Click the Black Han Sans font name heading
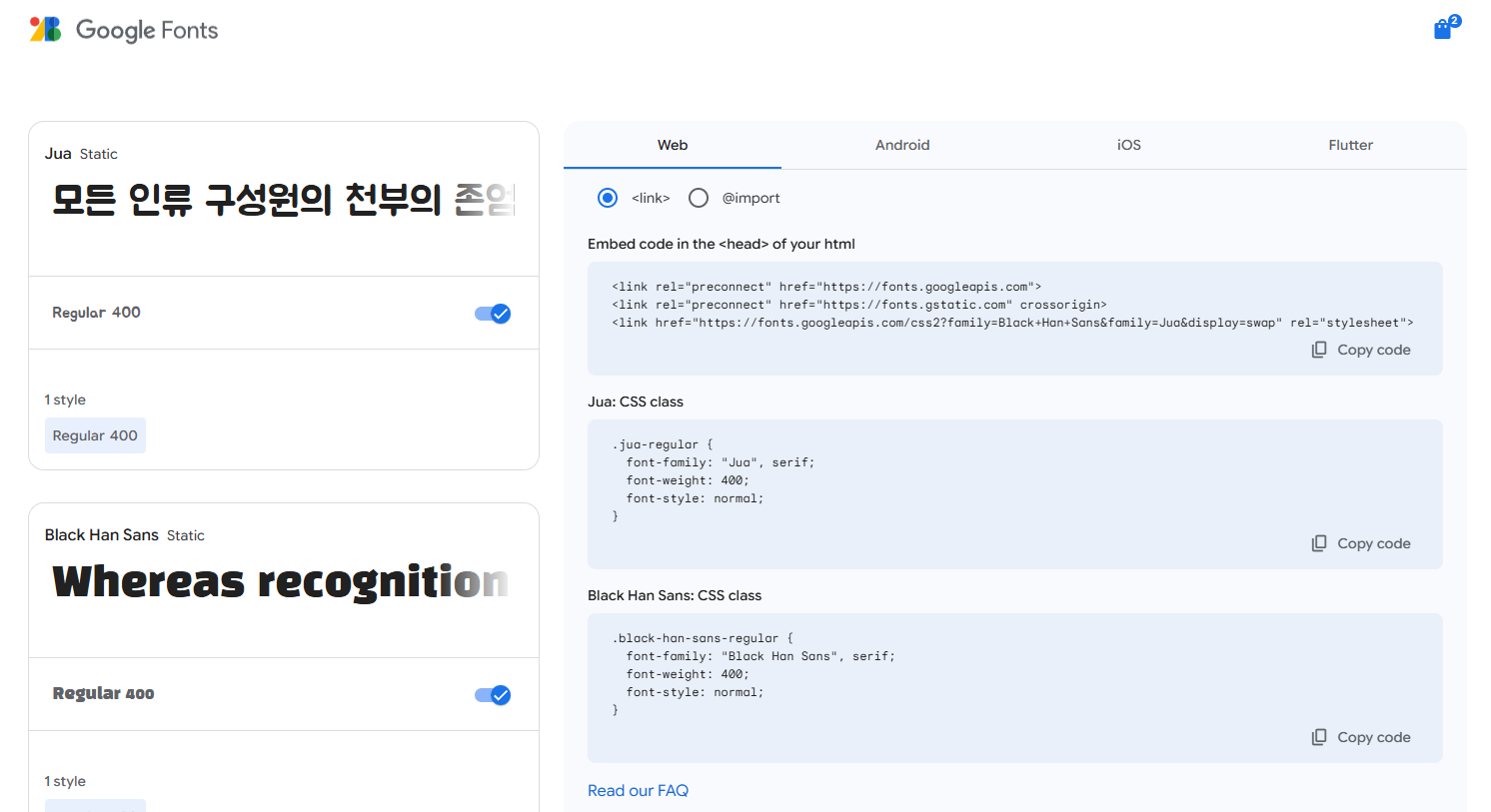This screenshot has height=812, width=1491. pos(102,534)
